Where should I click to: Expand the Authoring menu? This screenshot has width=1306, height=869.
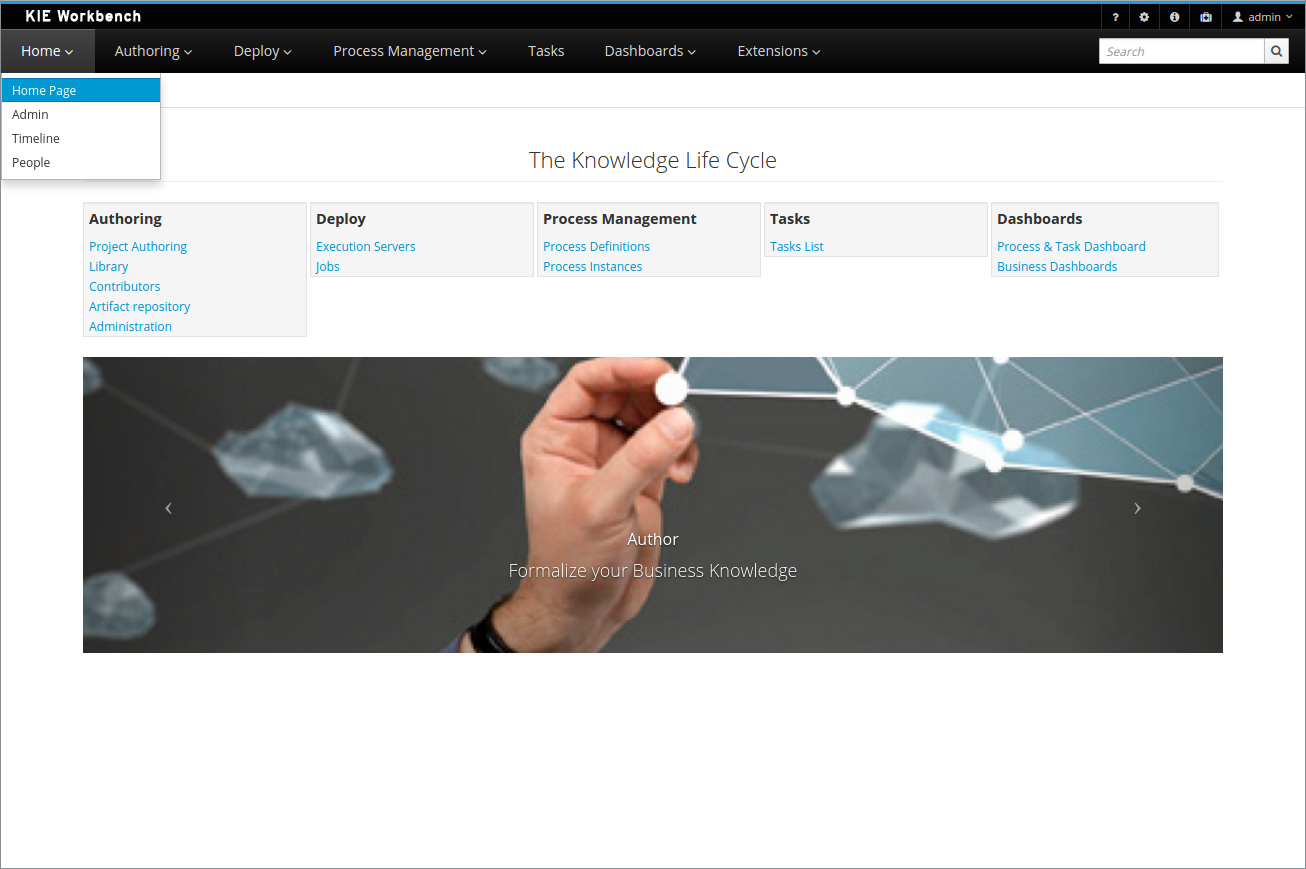pyautogui.click(x=153, y=51)
